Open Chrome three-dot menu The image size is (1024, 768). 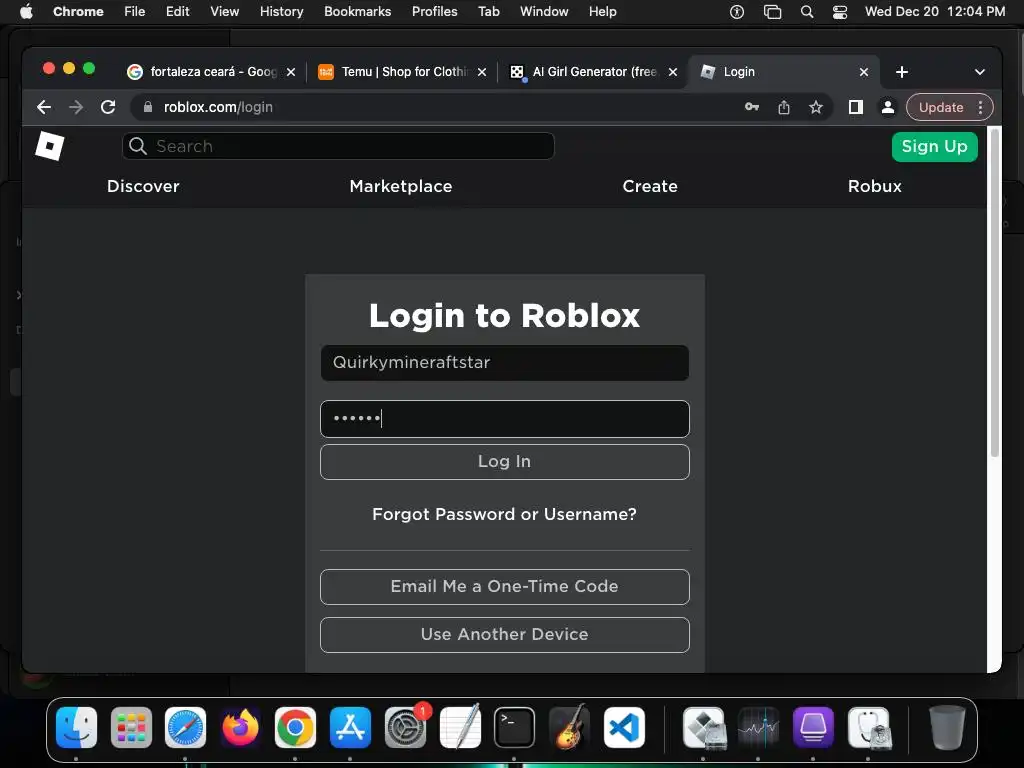(x=980, y=107)
